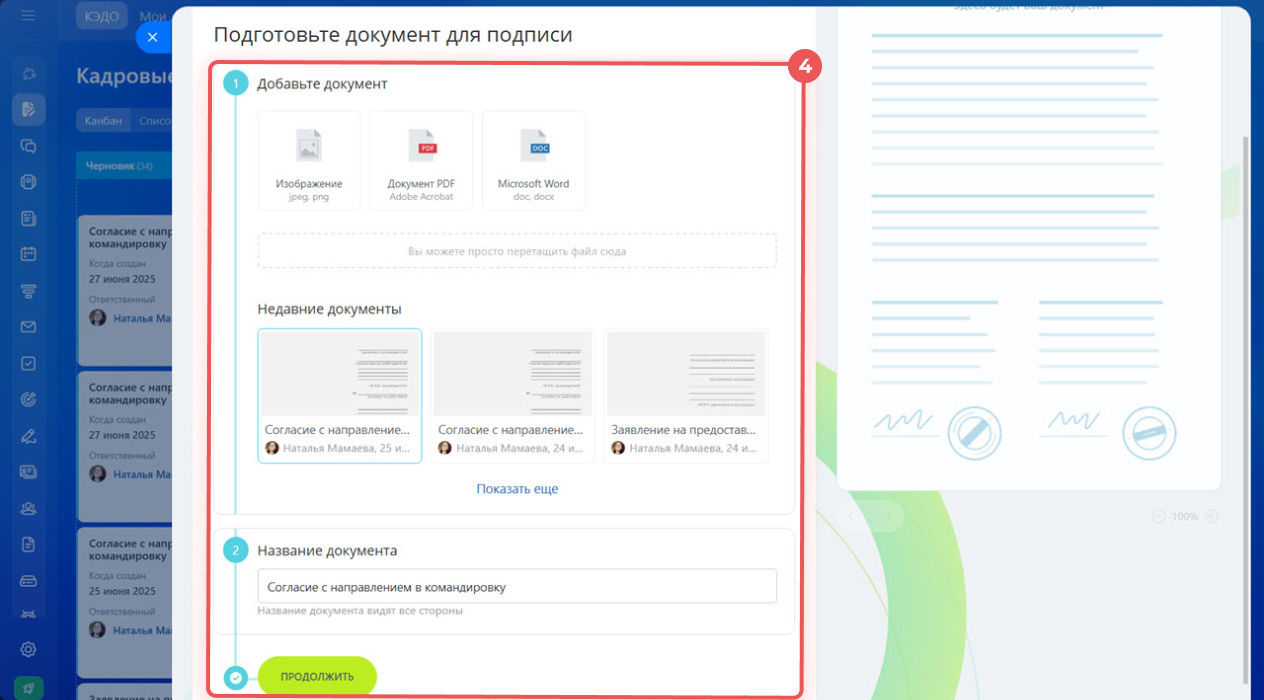Close the slider panel with X button
The width and height of the screenshot is (1264, 700).
coord(152,37)
